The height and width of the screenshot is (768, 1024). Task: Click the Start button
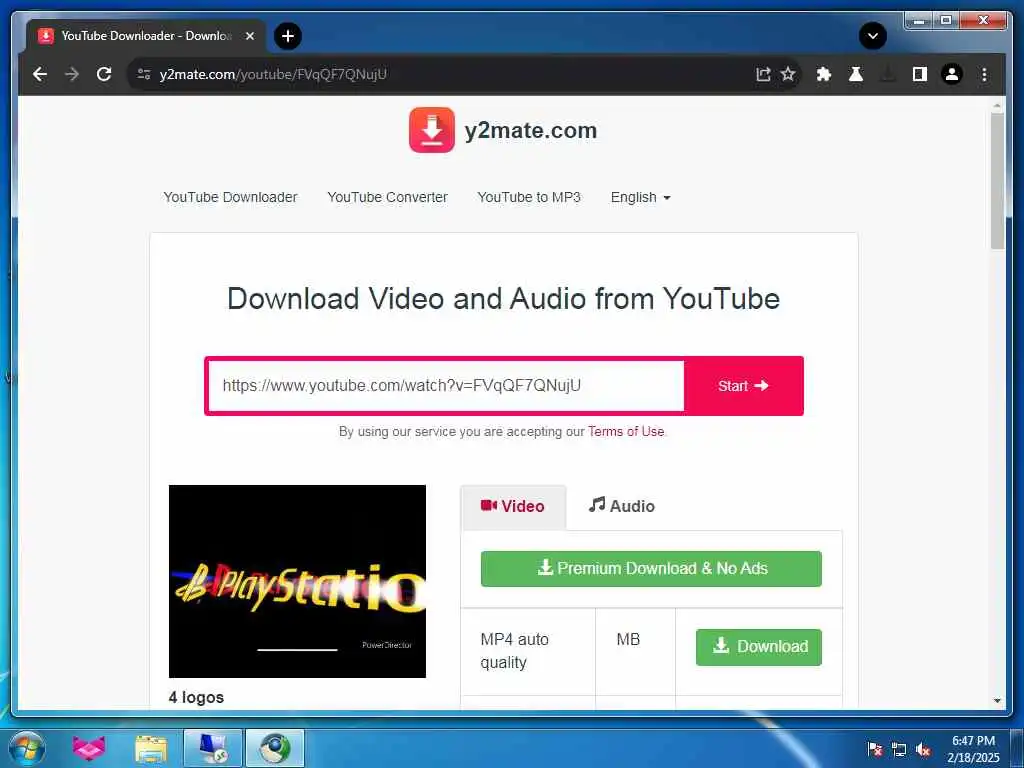tap(743, 386)
